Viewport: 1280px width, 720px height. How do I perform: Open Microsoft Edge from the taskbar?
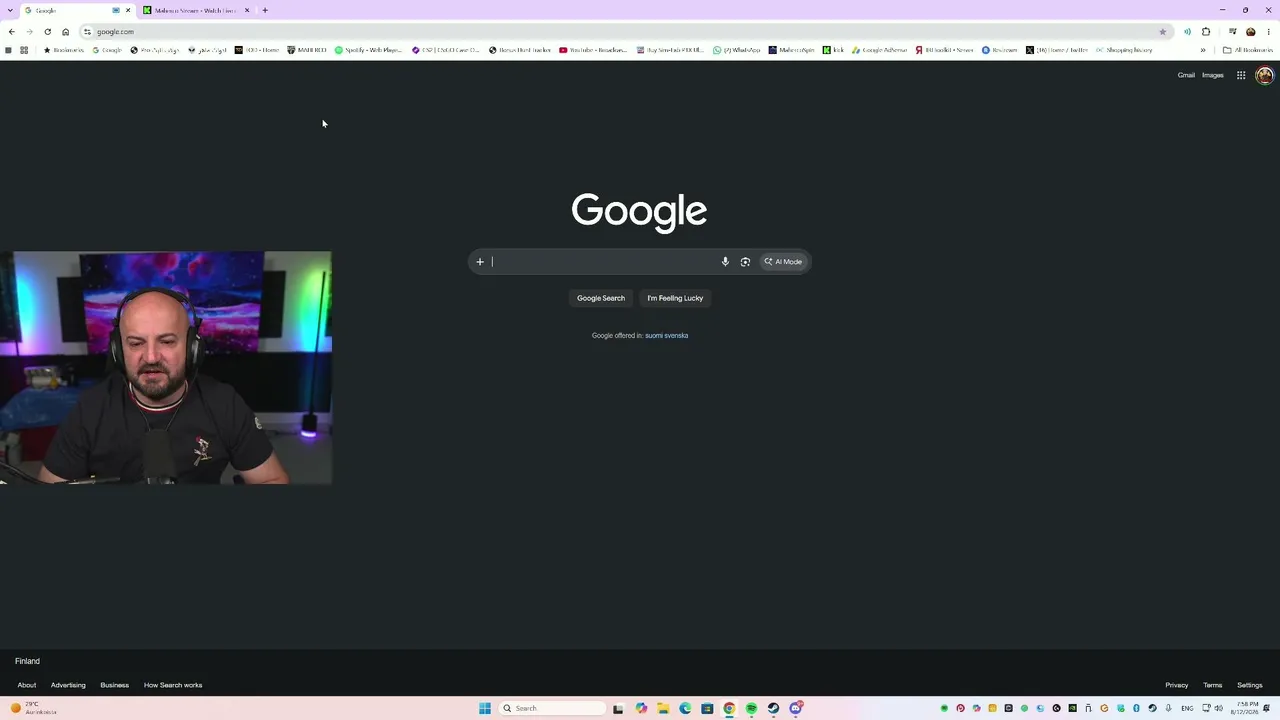(685, 708)
